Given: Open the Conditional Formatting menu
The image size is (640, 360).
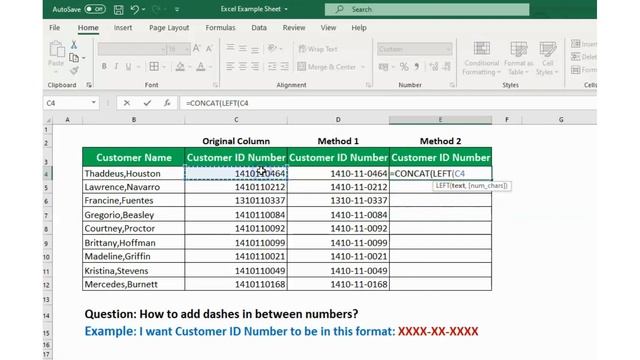Looking at the screenshot, I should click(x=482, y=58).
